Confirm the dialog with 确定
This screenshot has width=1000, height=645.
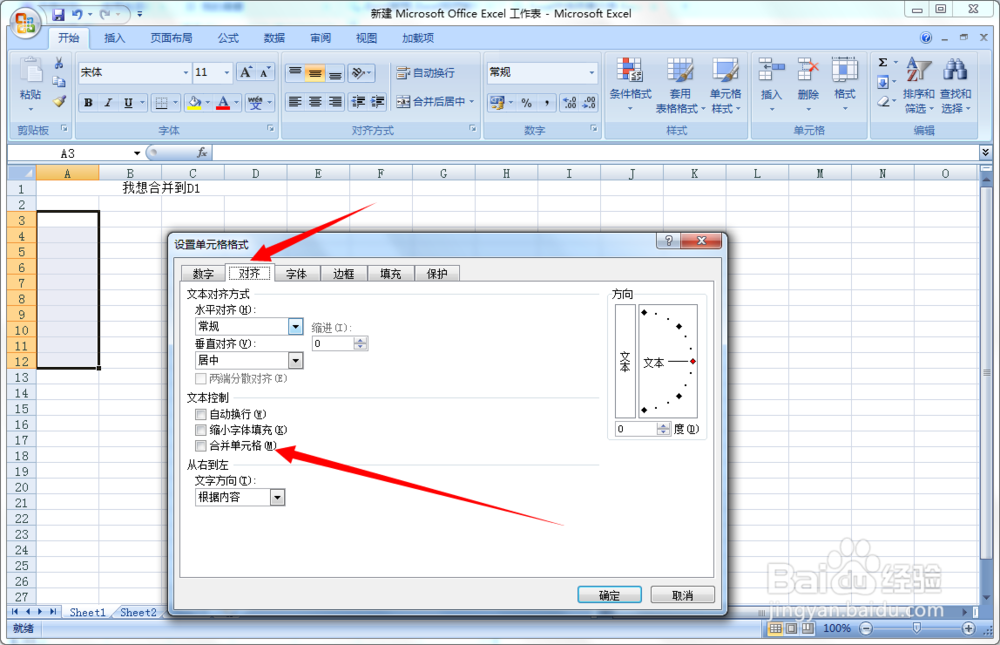pos(610,595)
